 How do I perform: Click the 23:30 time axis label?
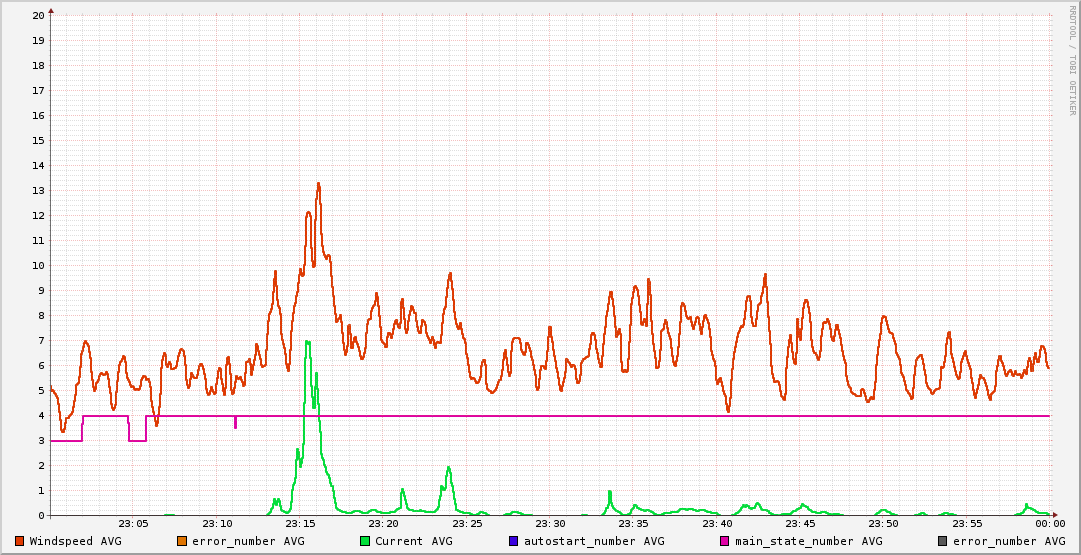[x=551, y=525]
